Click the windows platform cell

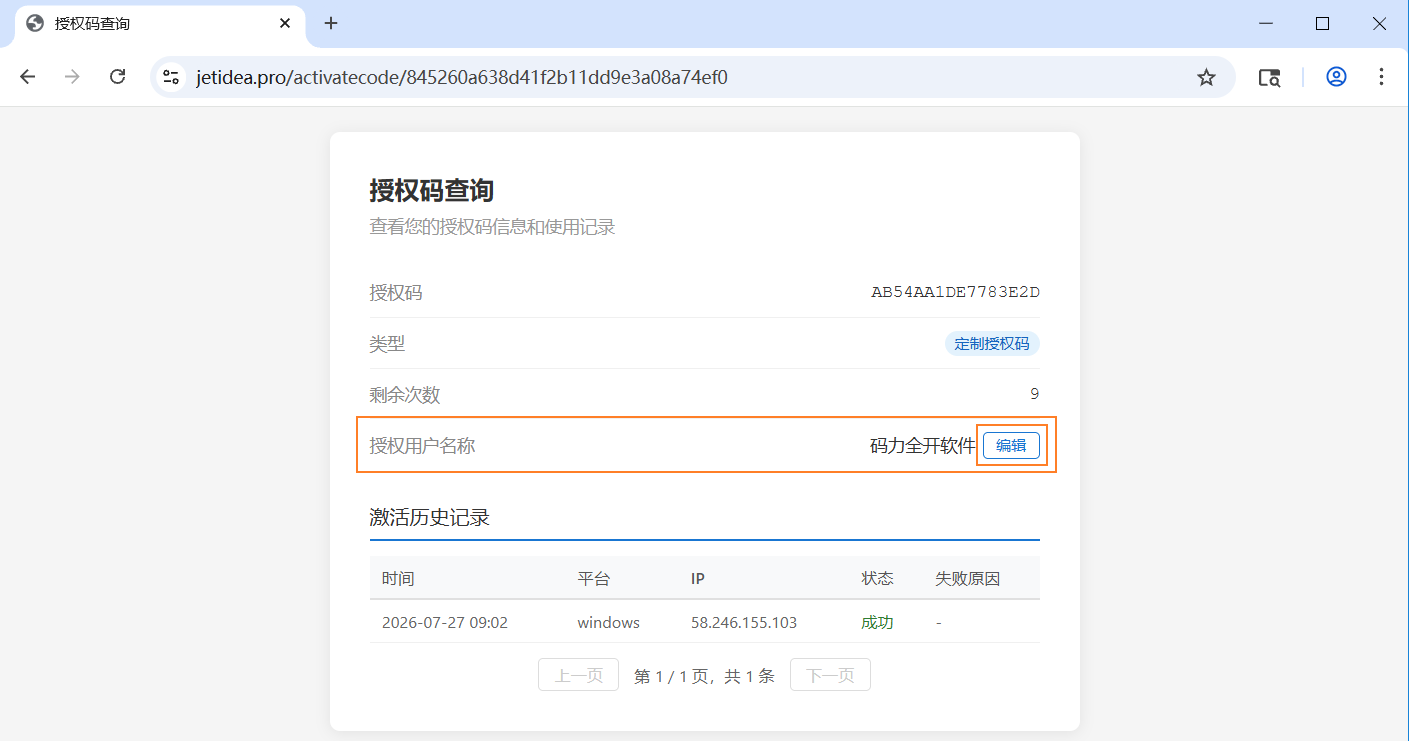[608, 622]
